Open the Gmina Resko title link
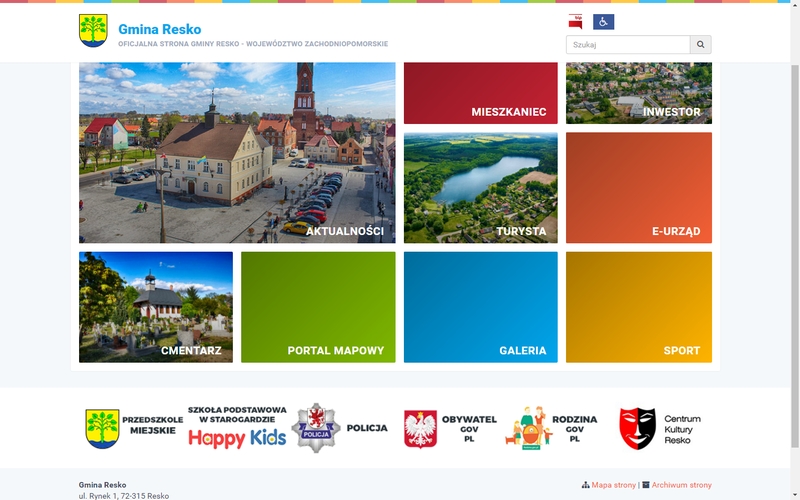The height and width of the screenshot is (500, 800). [x=160, y=29]
